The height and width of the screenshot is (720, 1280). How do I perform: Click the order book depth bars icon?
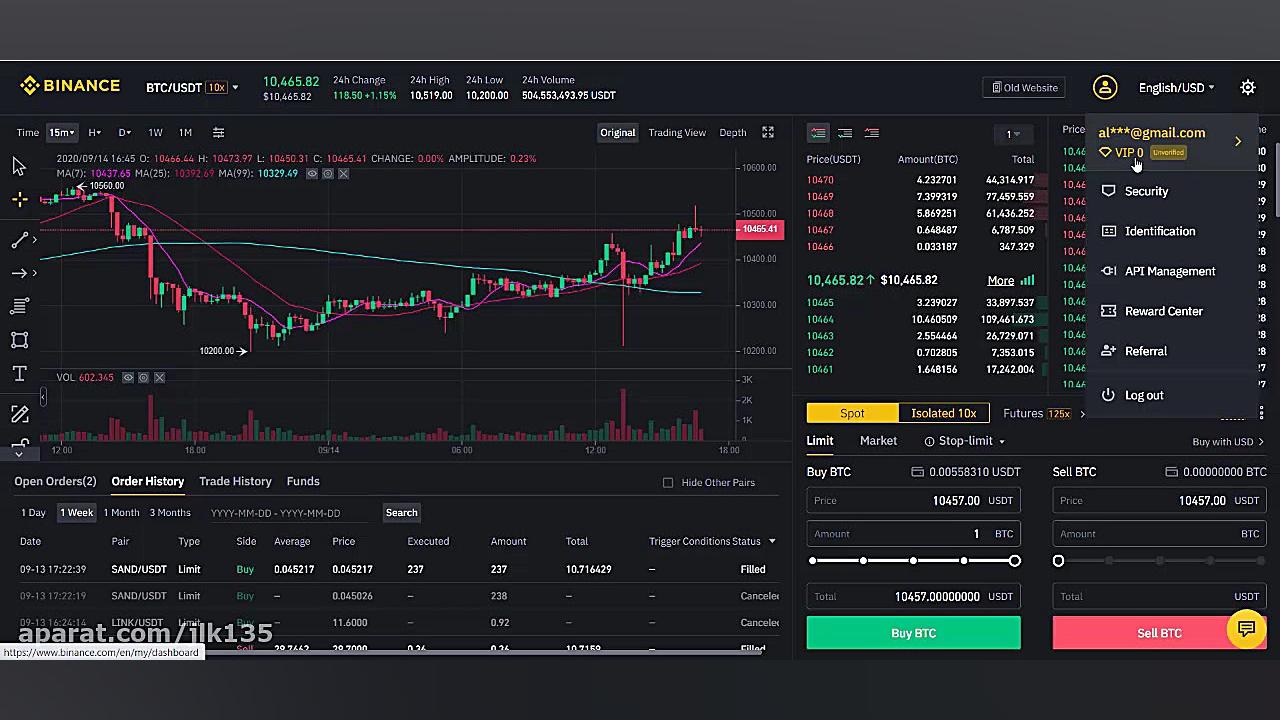1027,281
